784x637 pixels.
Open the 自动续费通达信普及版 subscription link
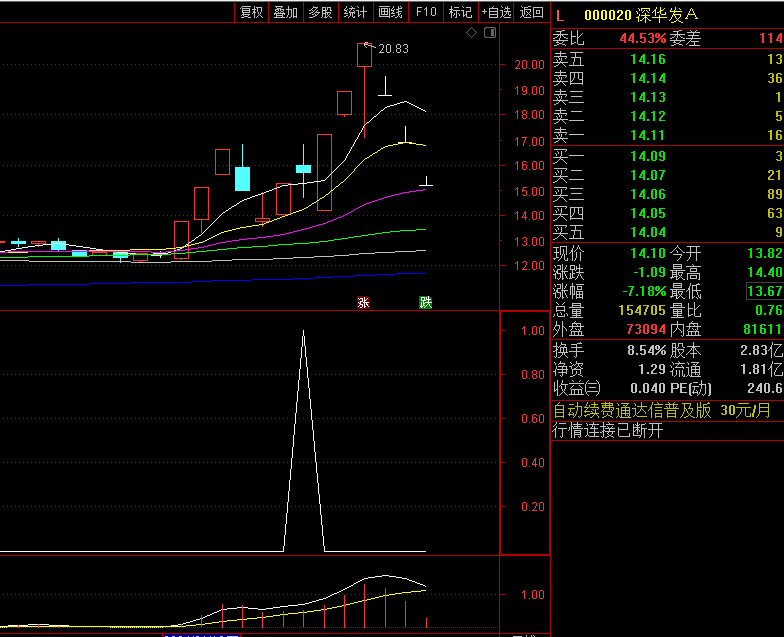(x=632, y=410)
